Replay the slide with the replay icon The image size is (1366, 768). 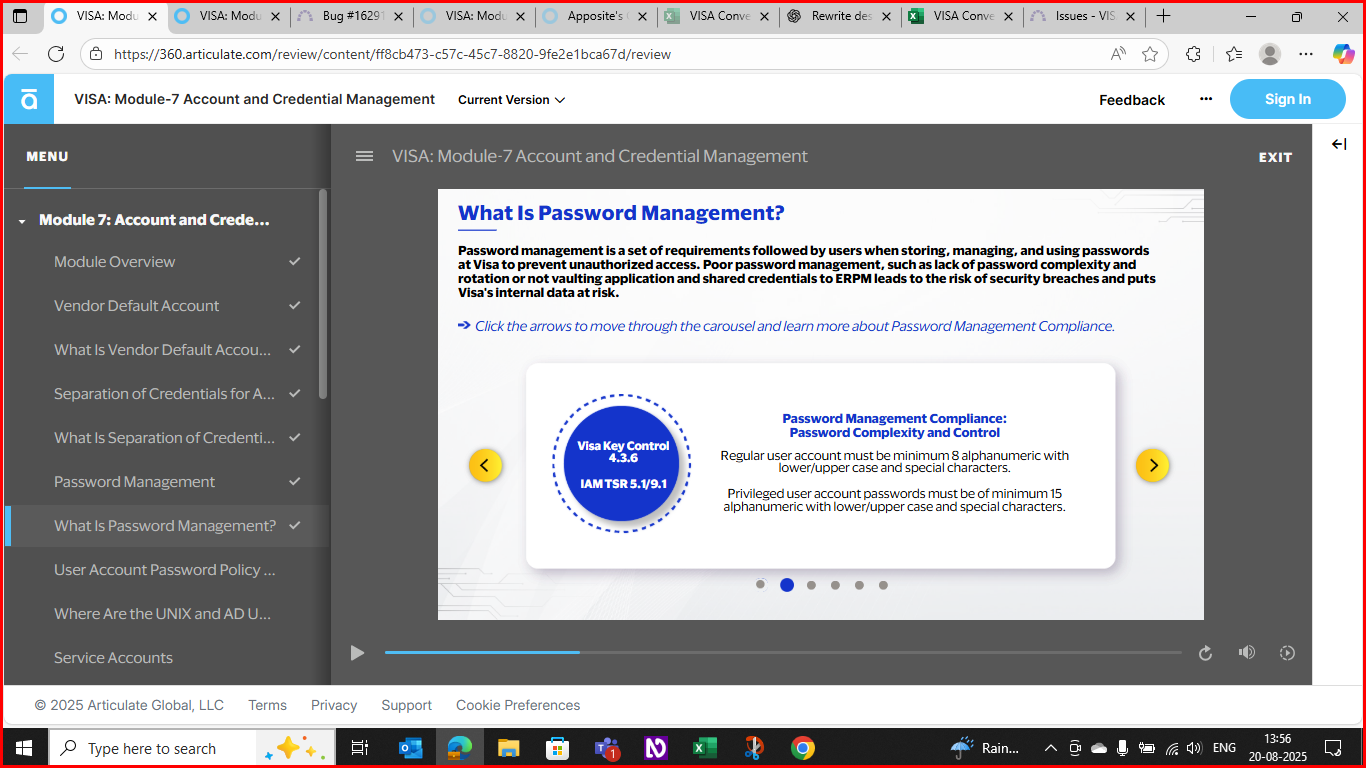[x=1205, y=653]
